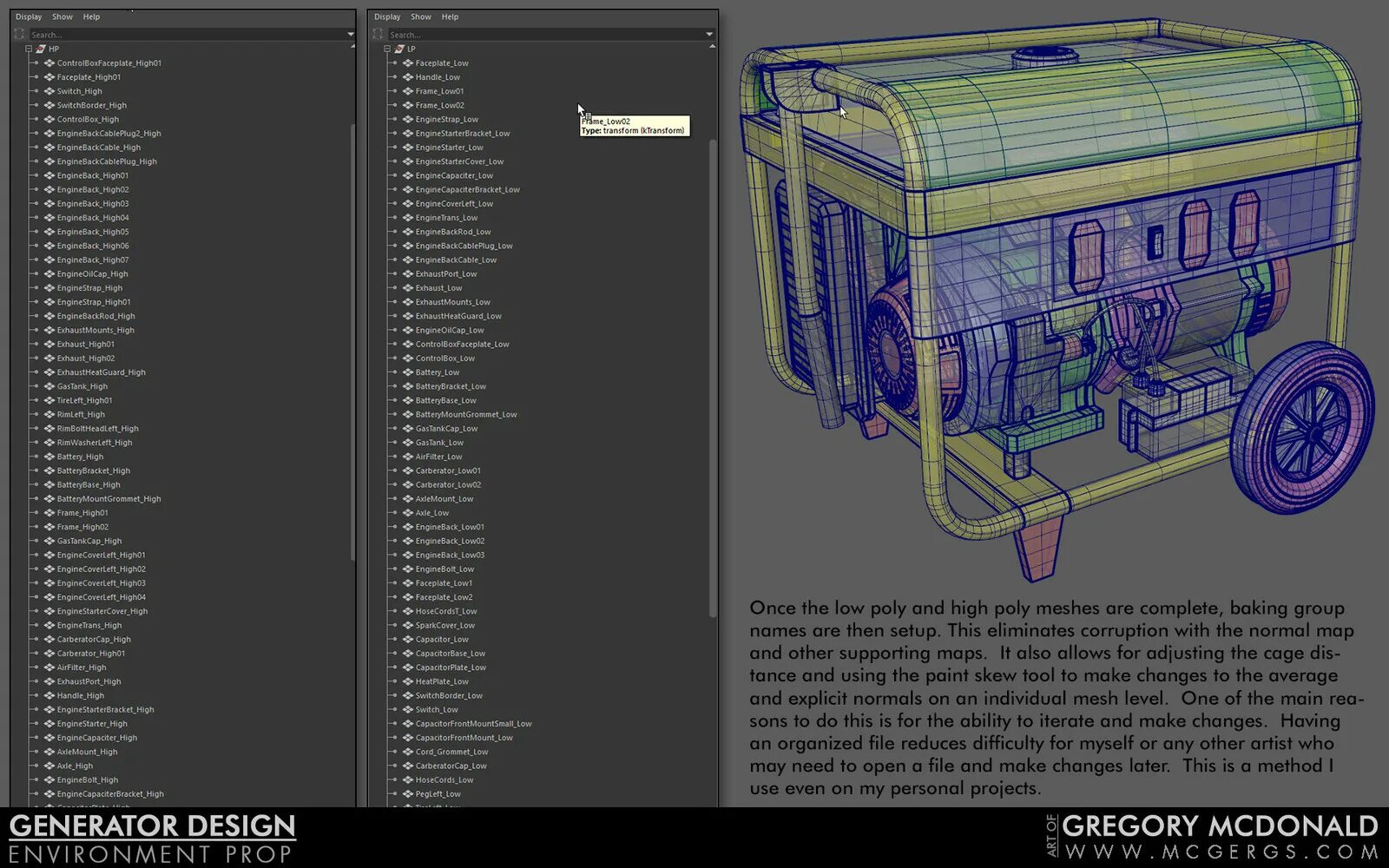
Task: Click the HP group node icon
Action: coord(41,49)
